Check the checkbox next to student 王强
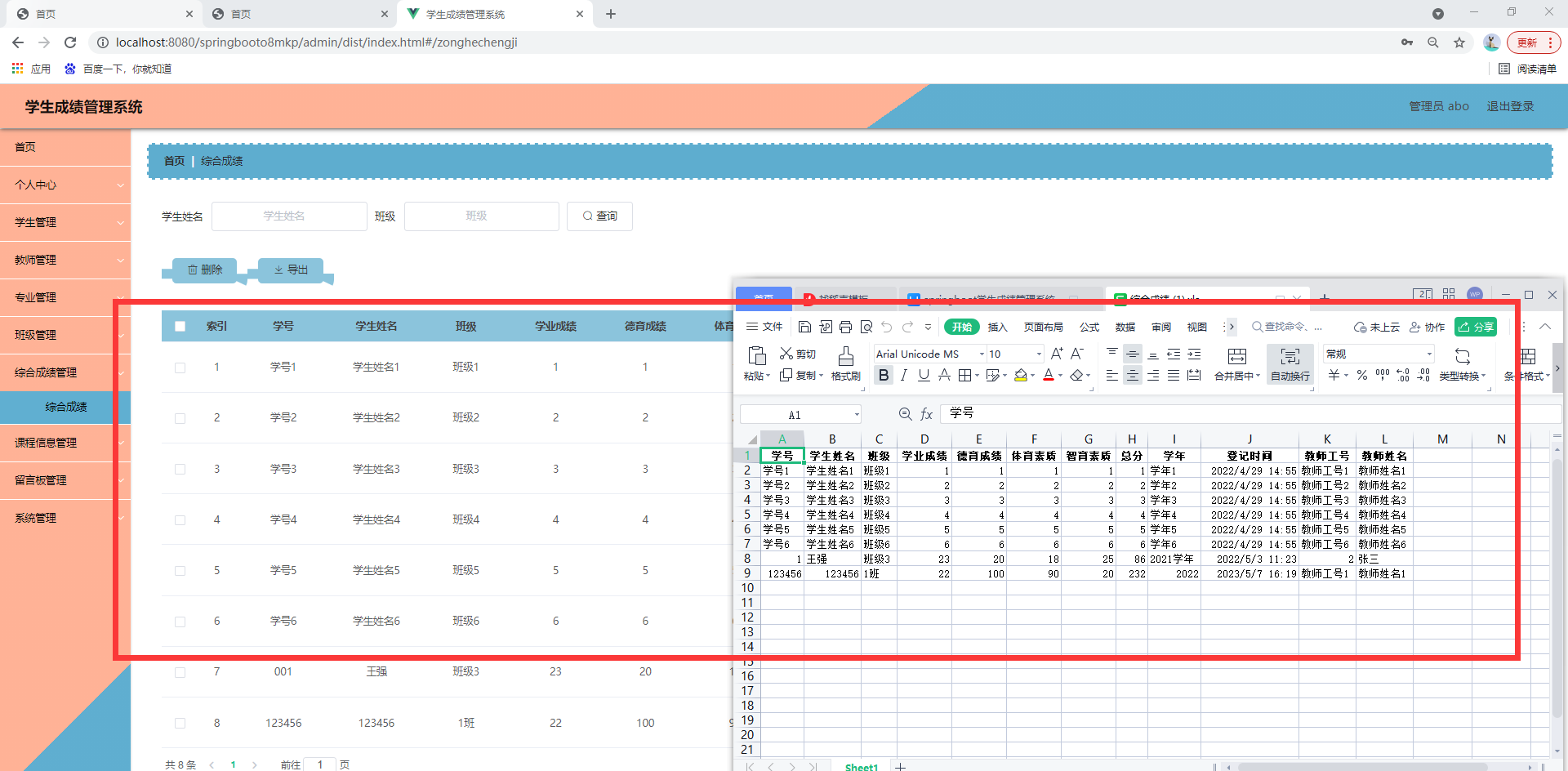 180,672
